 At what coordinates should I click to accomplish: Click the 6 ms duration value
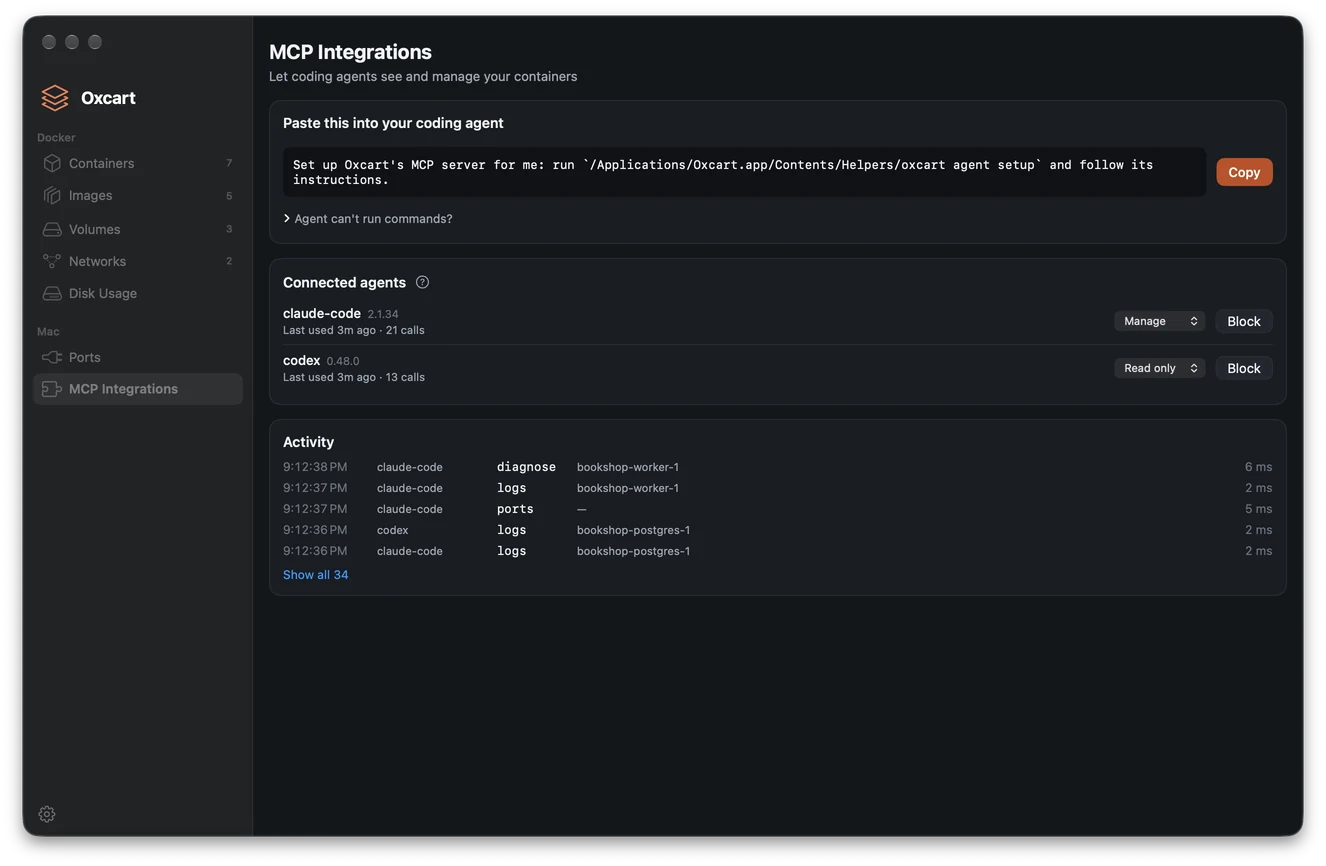click(1259, 467)
